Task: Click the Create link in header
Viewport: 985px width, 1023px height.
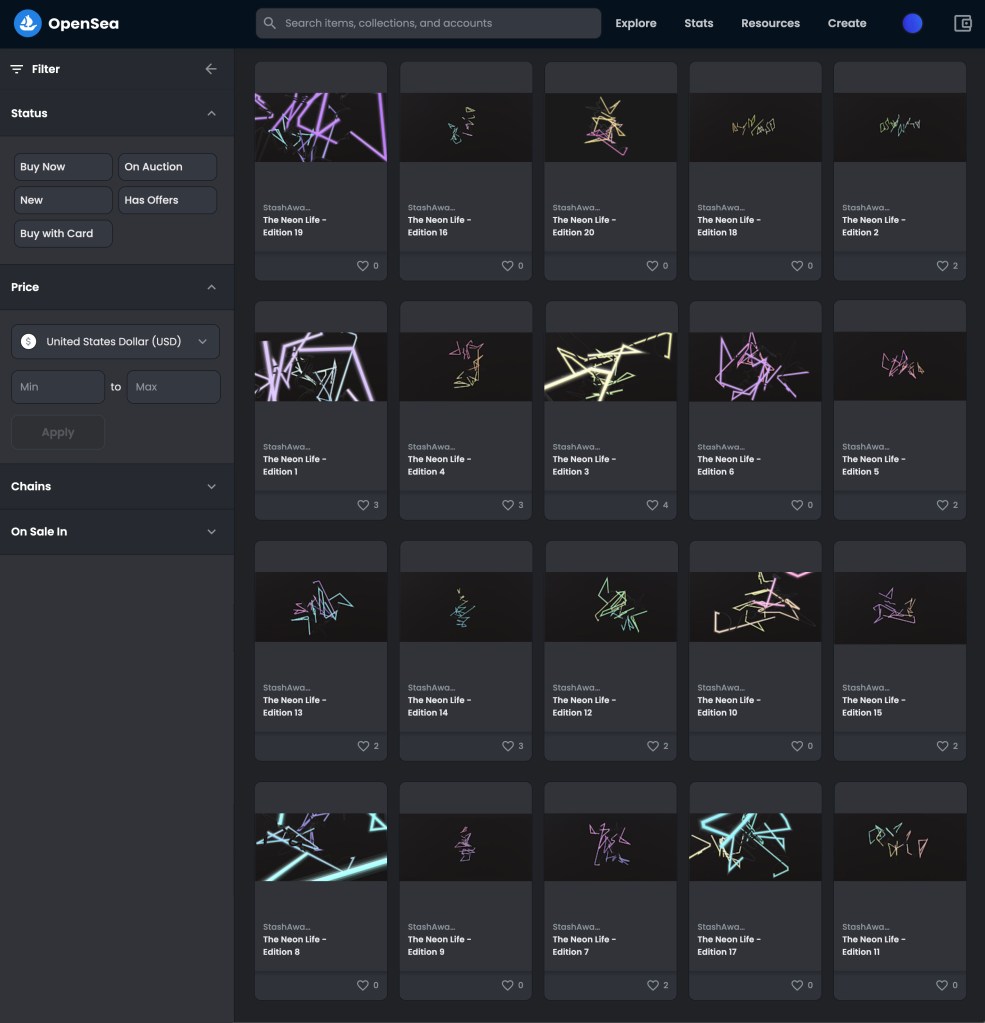Action: tap(847, 23)
